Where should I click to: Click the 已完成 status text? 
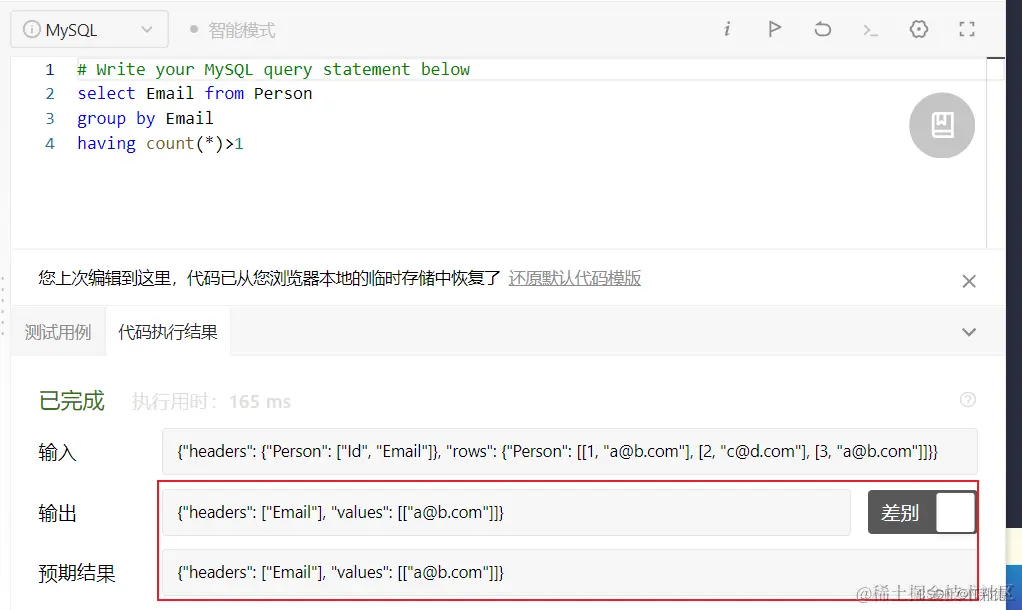tap(72, 400)
